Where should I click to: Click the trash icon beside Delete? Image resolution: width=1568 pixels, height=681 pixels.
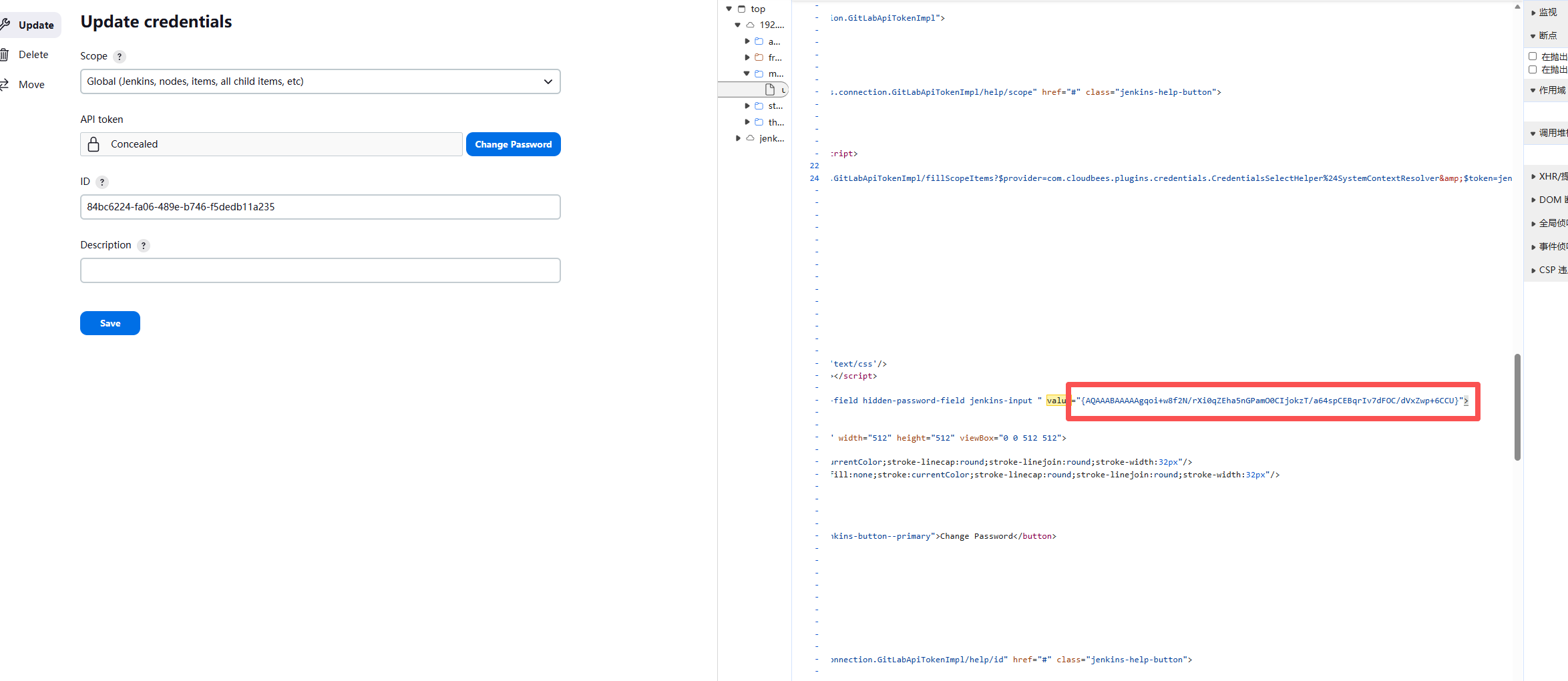(4, 55)
